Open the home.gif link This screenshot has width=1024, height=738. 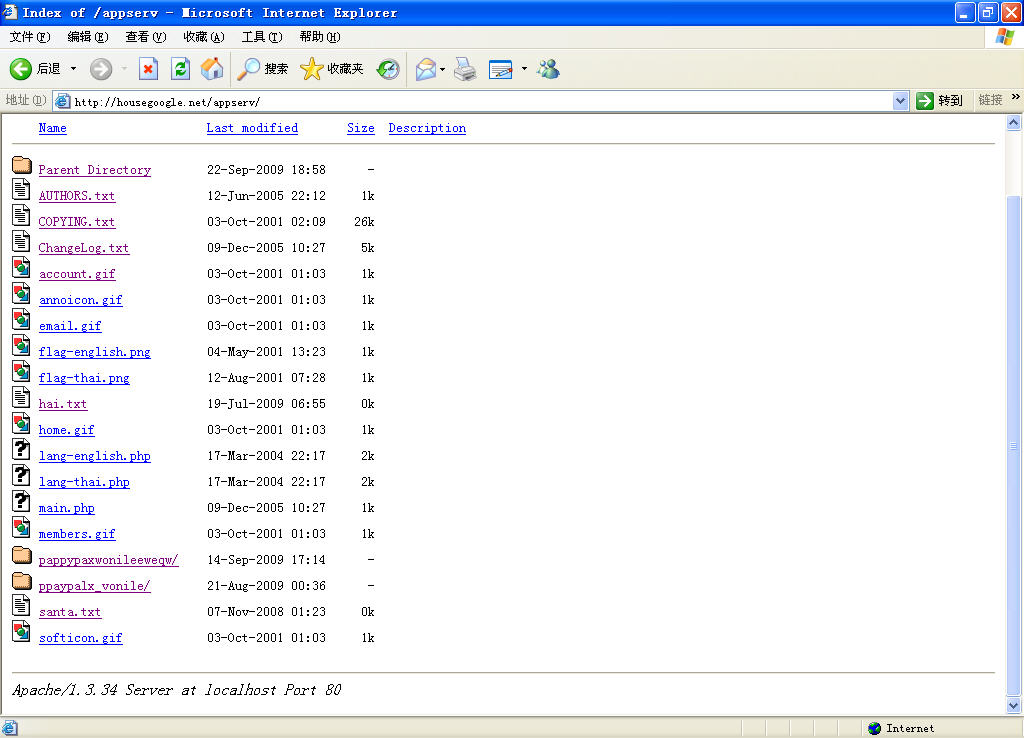(66, 430)
